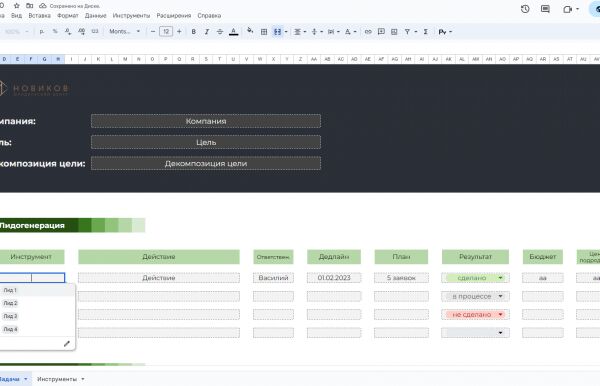Pick text color underlined A
Screen dimensions: 600x386
[233, 31]
